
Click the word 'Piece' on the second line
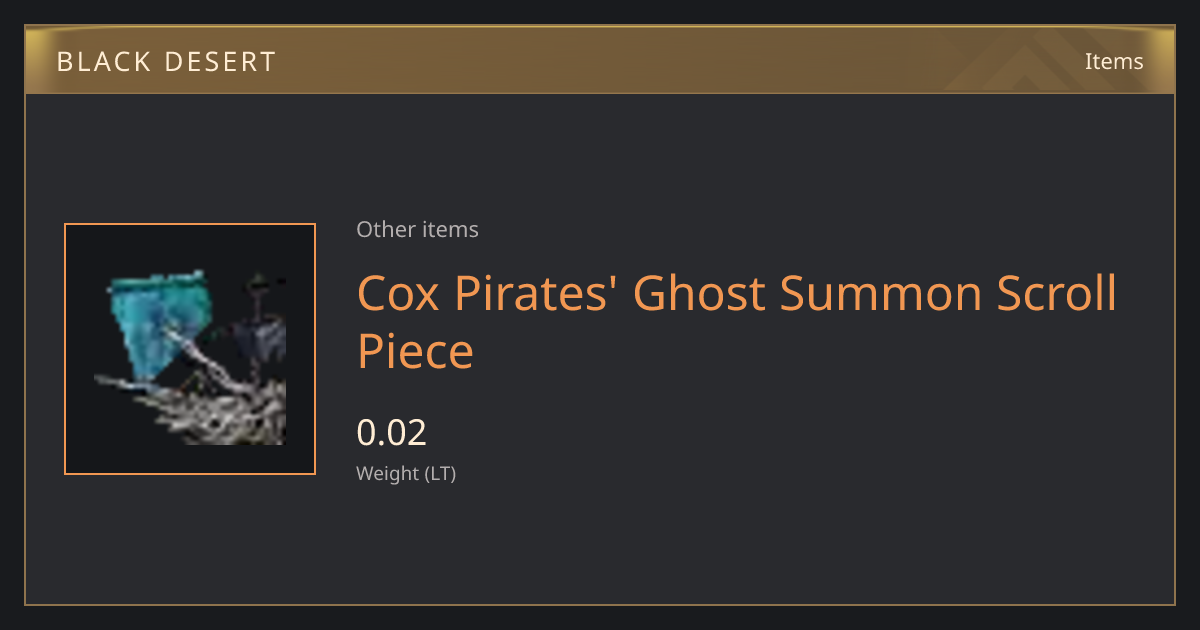click(x=415, y=352)
